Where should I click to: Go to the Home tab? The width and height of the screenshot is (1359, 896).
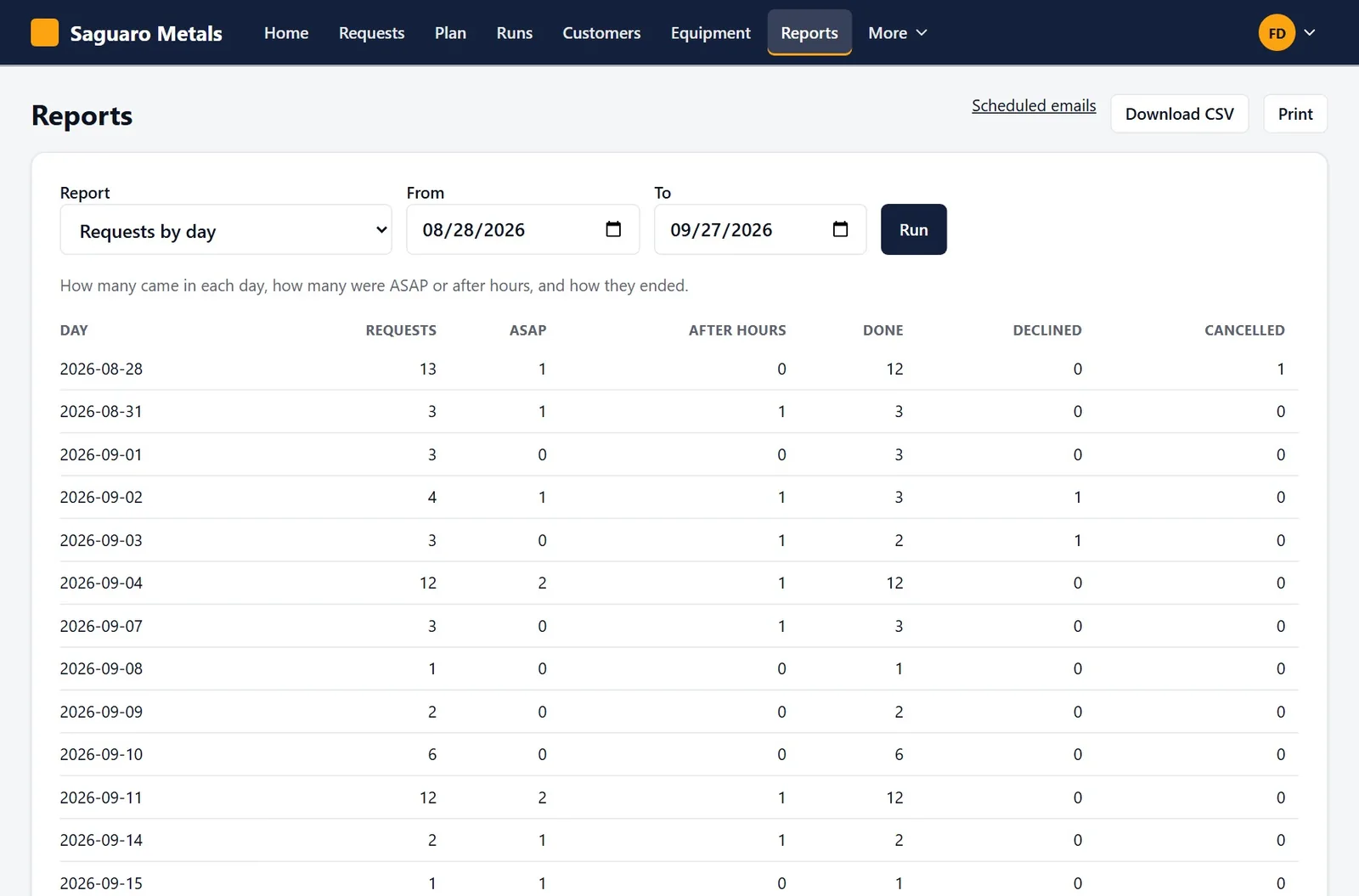coord(286,33)
